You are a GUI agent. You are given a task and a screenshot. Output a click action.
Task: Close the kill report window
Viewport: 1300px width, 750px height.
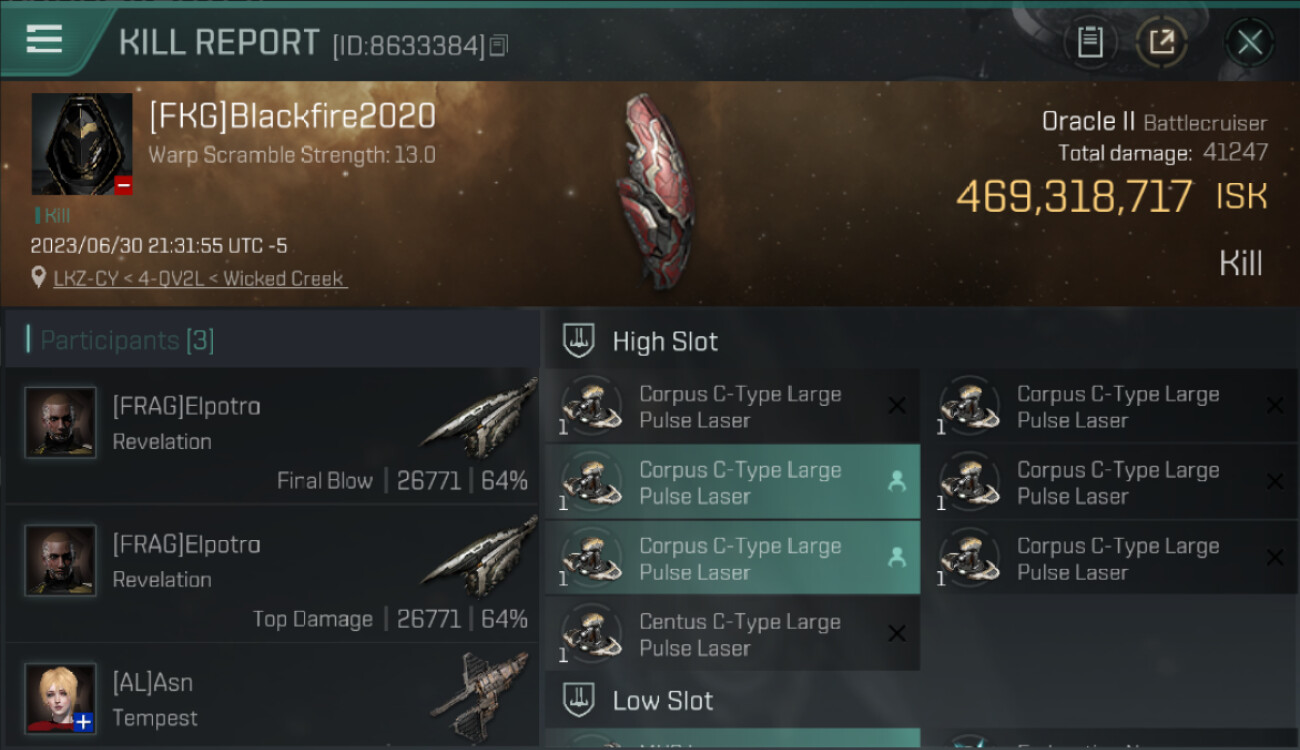pyautogui.click(x=1250, y=42)
